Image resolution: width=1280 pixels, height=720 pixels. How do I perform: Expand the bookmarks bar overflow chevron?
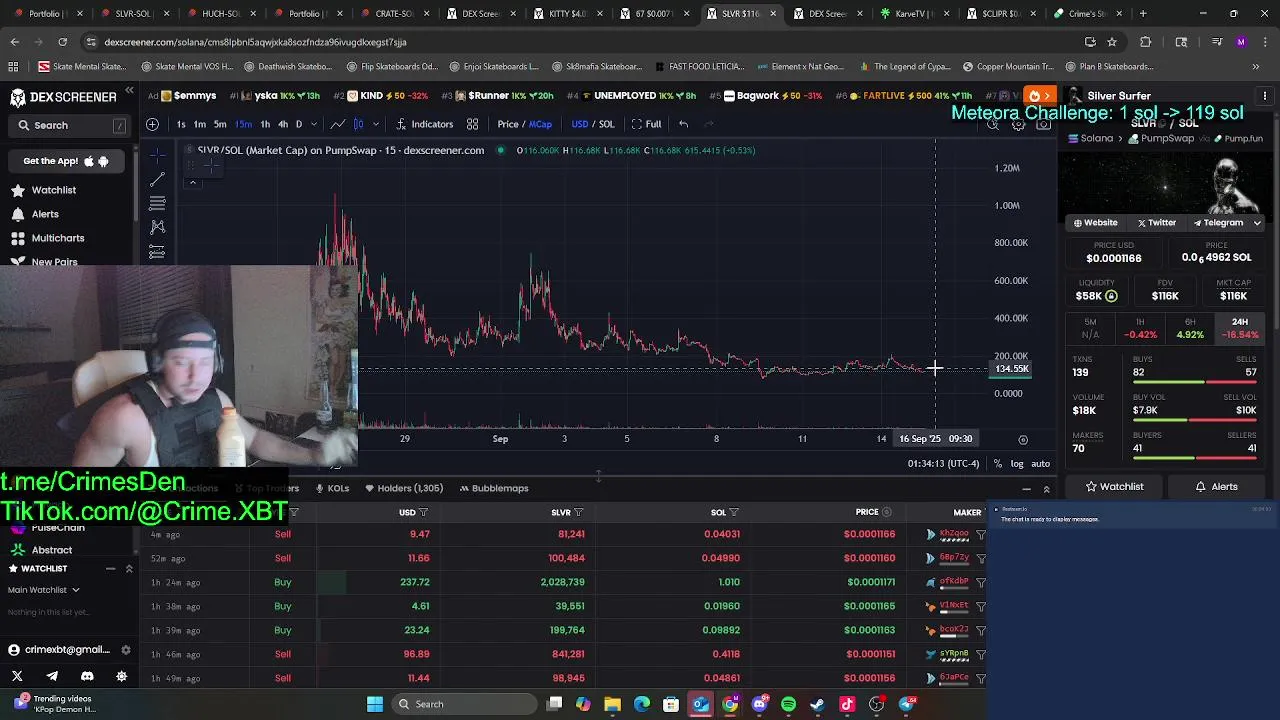click(1256, 67)
